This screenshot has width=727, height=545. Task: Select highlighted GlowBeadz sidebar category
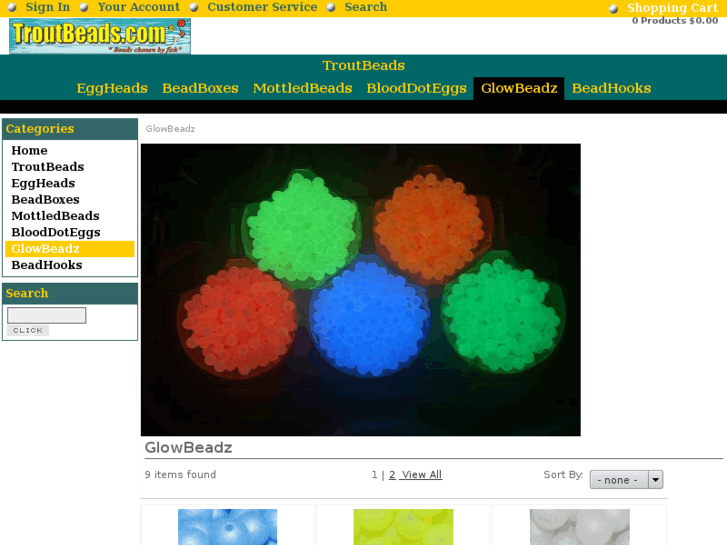(70, 249)
